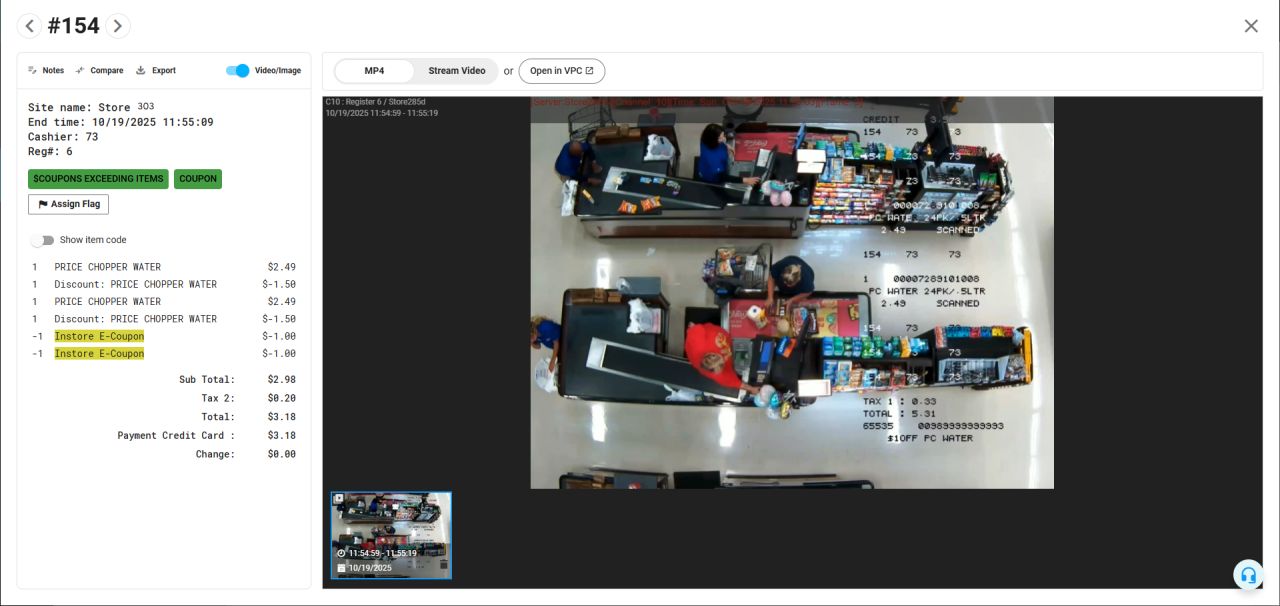This screenshot has width=1280, height=606.
Task: Select the $COUPONS EXCEEDING ITEMS tag
Action: pyautogui.click(x=98, y=179)
